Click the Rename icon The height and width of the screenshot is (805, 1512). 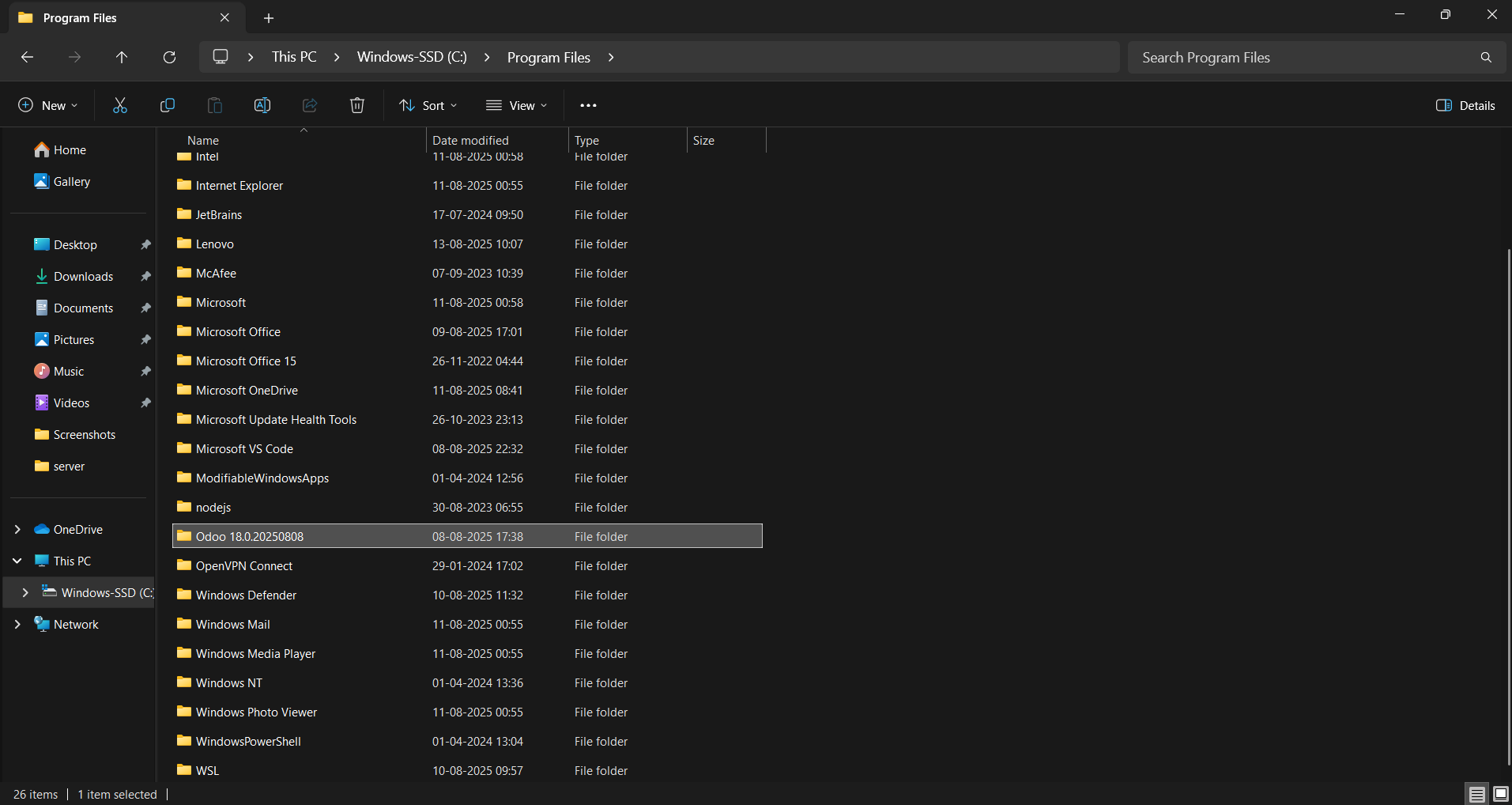262,105
